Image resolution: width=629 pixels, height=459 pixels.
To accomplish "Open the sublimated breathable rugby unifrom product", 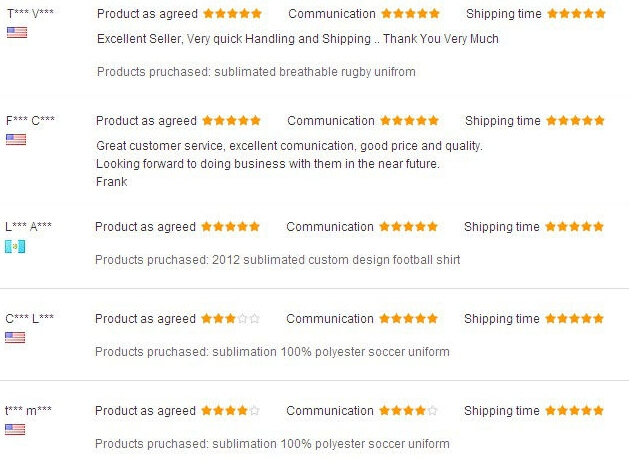I will tap(315, 72).
